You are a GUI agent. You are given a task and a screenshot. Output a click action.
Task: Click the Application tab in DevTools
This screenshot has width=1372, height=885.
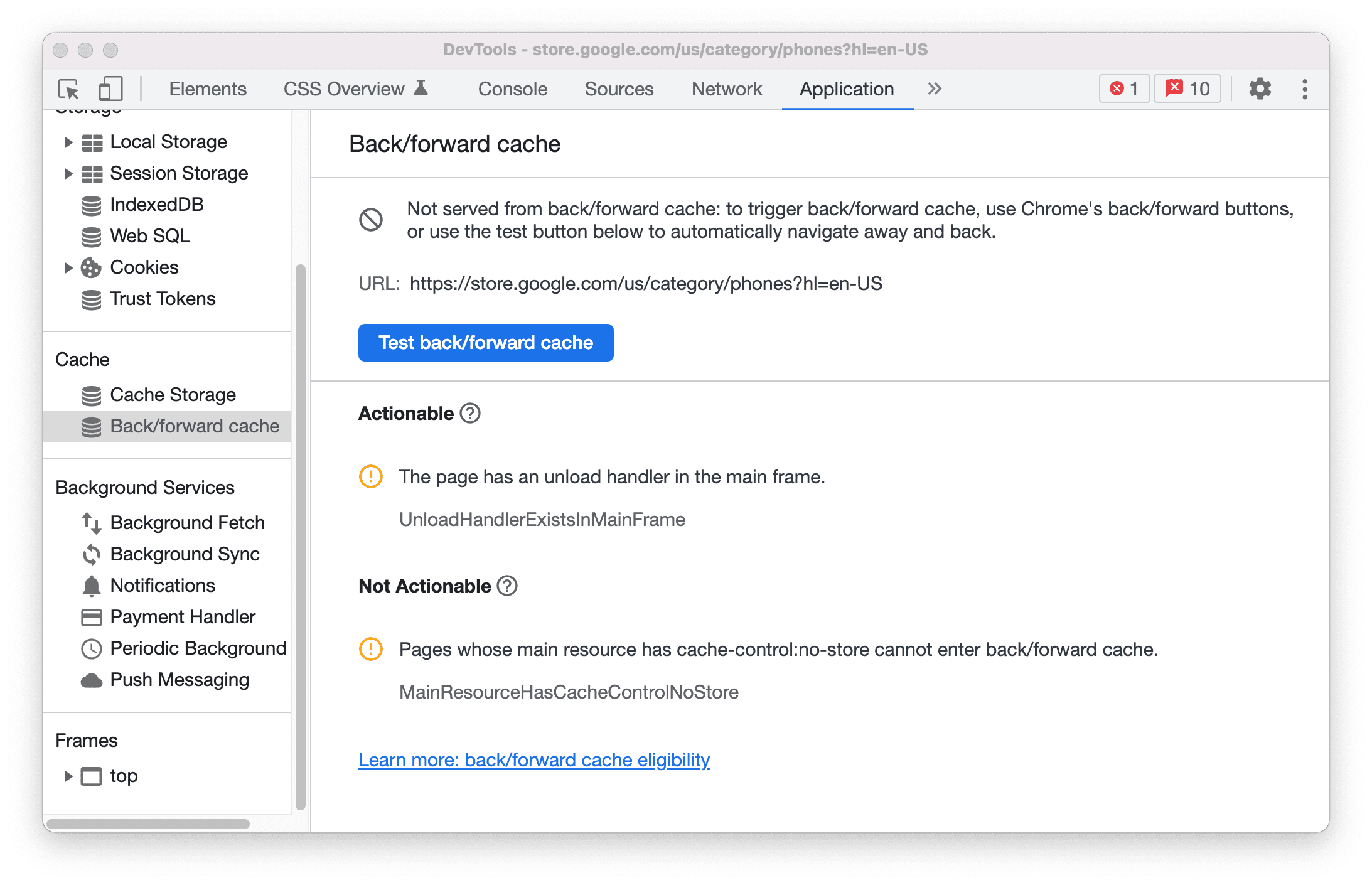pos(845,89)
